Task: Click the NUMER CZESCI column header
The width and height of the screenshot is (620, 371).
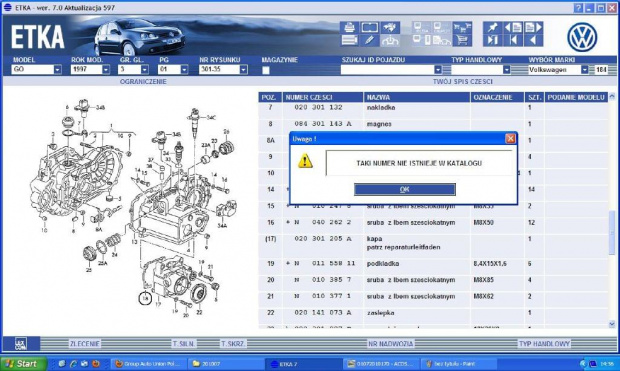Action: (323, 97)
